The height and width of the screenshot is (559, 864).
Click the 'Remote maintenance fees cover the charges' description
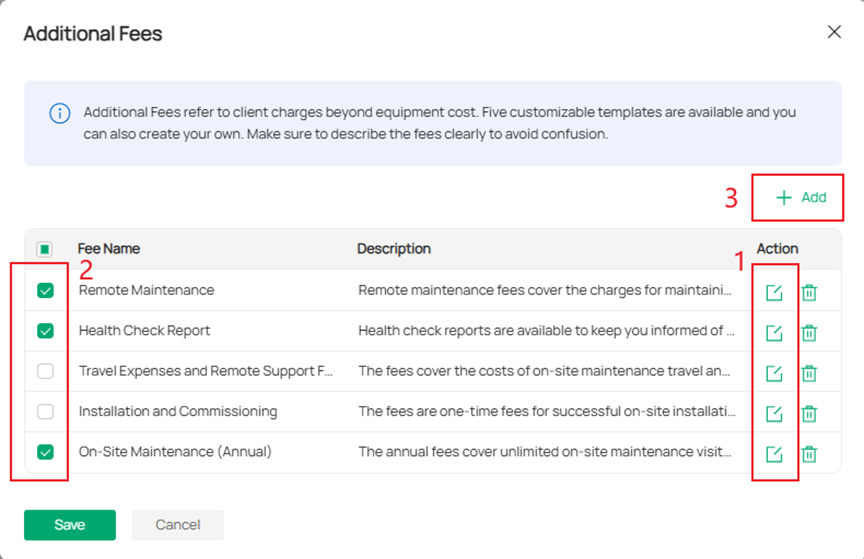(545, 290)
